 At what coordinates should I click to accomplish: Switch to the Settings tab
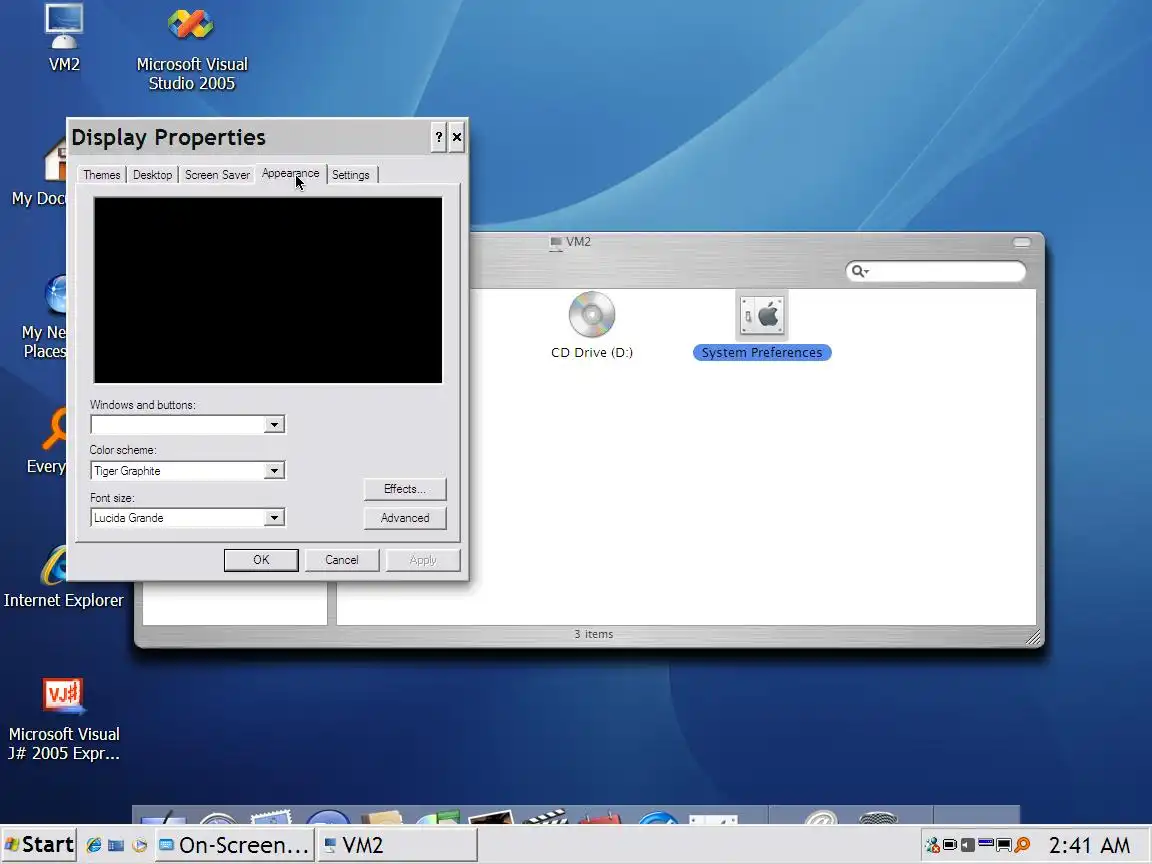[350, 175]
